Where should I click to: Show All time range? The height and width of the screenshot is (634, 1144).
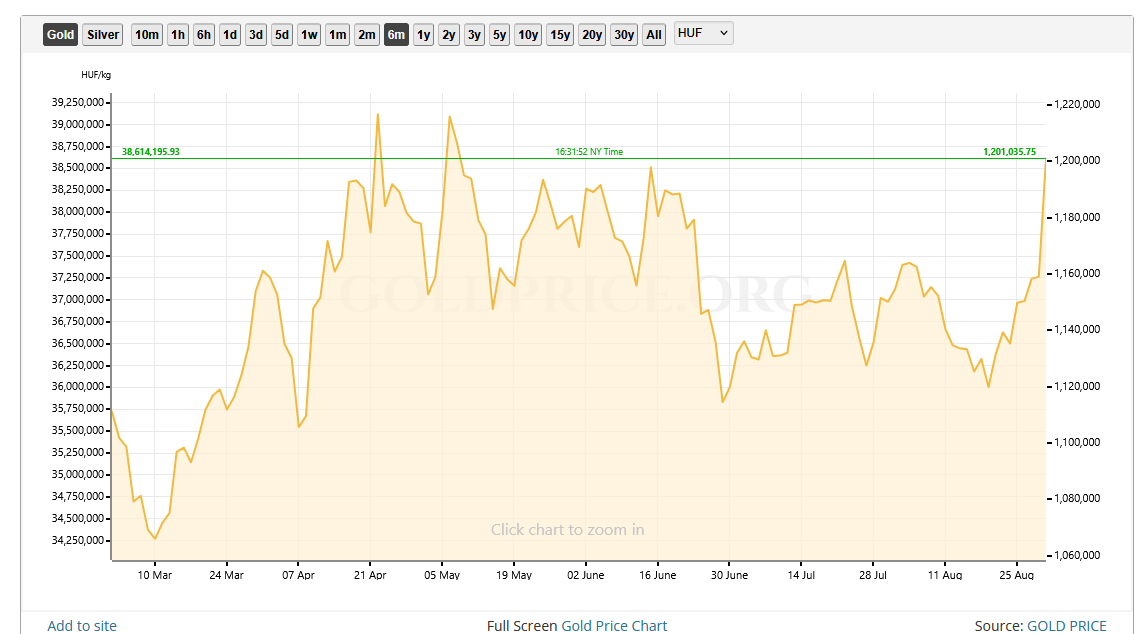(654, 34)
